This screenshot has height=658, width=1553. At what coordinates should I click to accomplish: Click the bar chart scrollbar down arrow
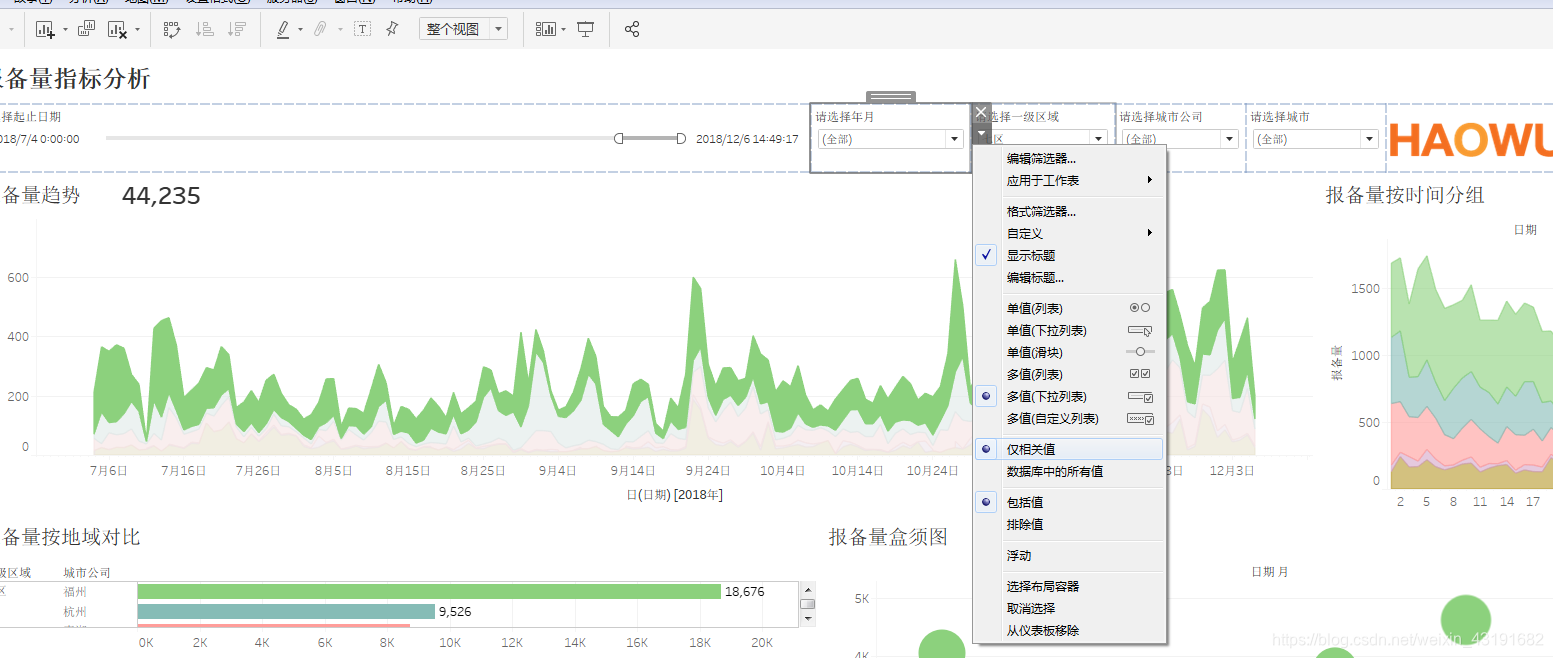point(807,619)
